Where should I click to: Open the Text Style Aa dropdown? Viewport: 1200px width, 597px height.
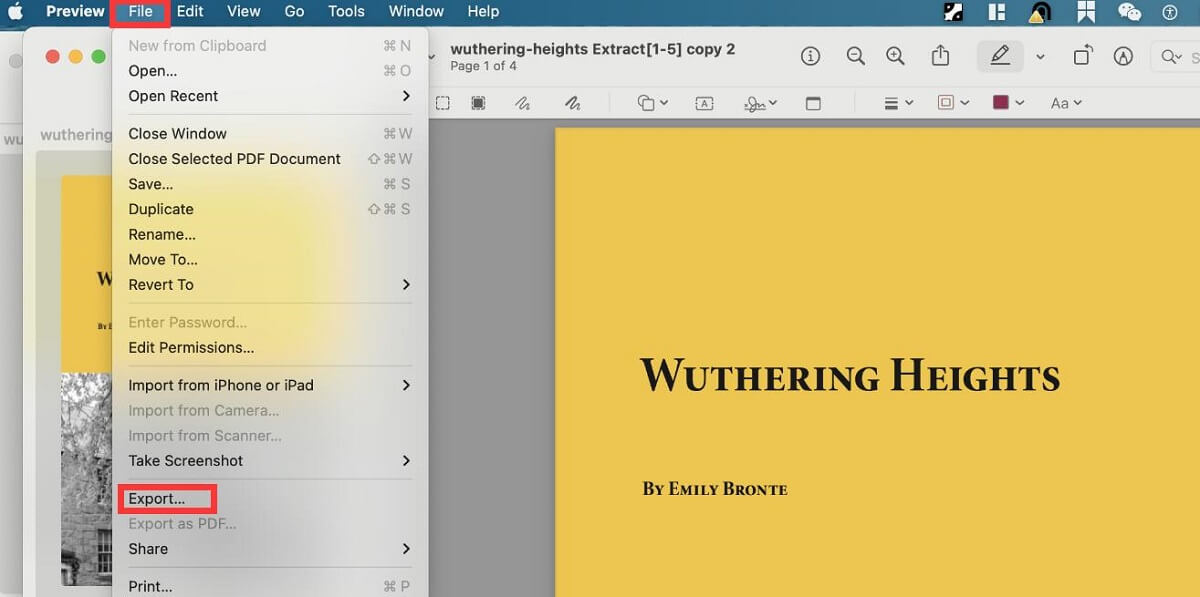tap(1066, 103)
